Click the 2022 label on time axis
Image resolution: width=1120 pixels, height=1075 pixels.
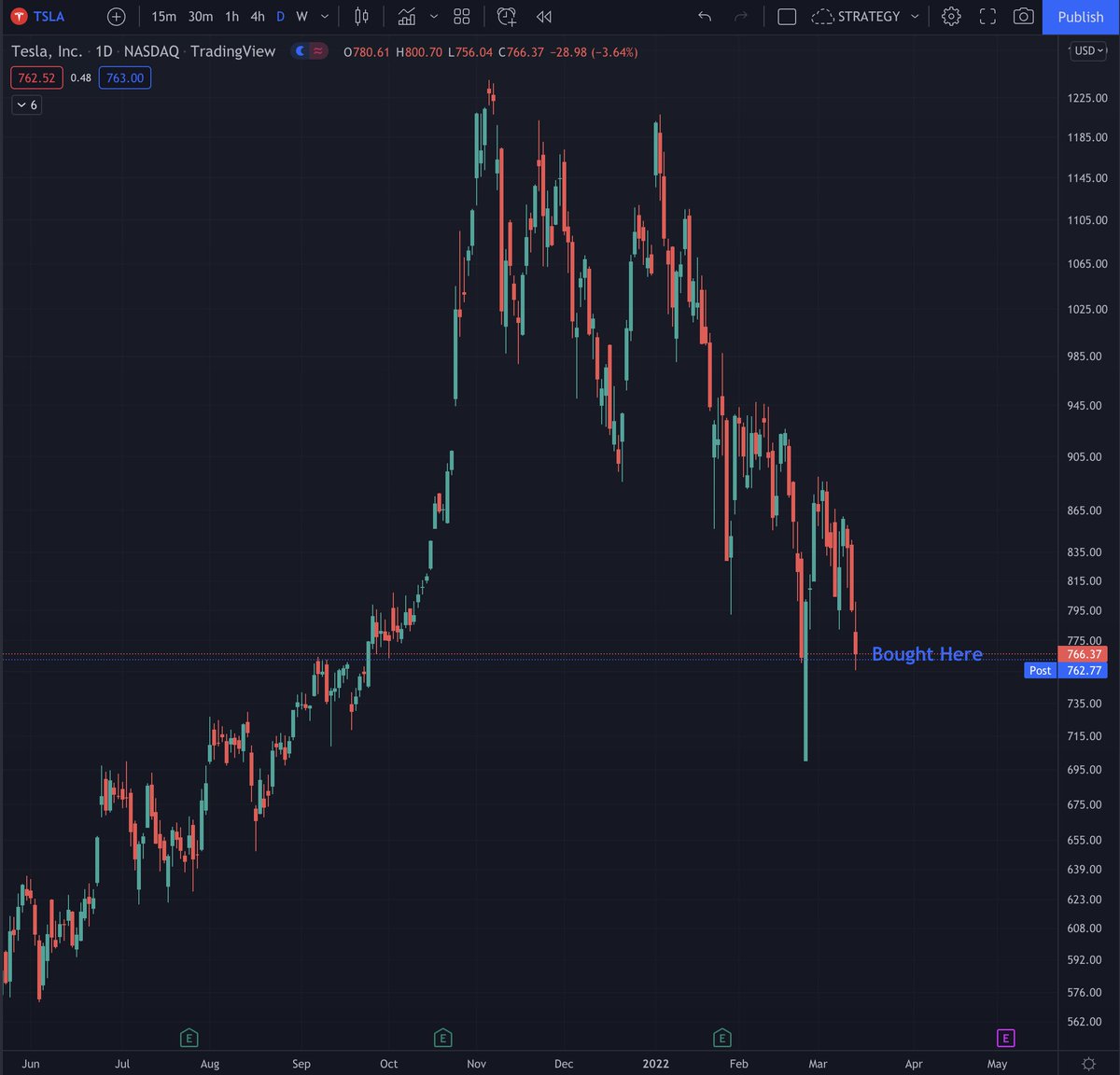pyautogui.click(x=655, y=1064)
